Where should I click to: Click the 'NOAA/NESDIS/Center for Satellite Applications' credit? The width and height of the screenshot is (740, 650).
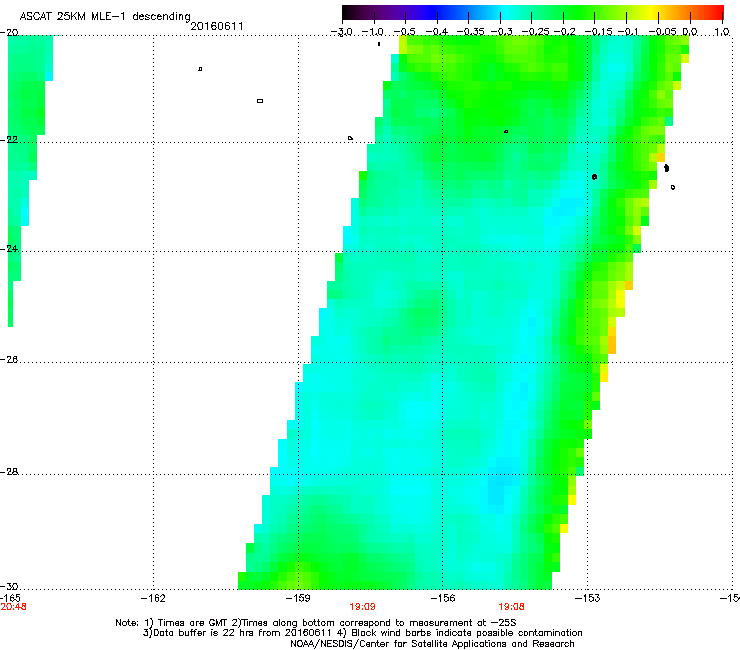point(399,644)
